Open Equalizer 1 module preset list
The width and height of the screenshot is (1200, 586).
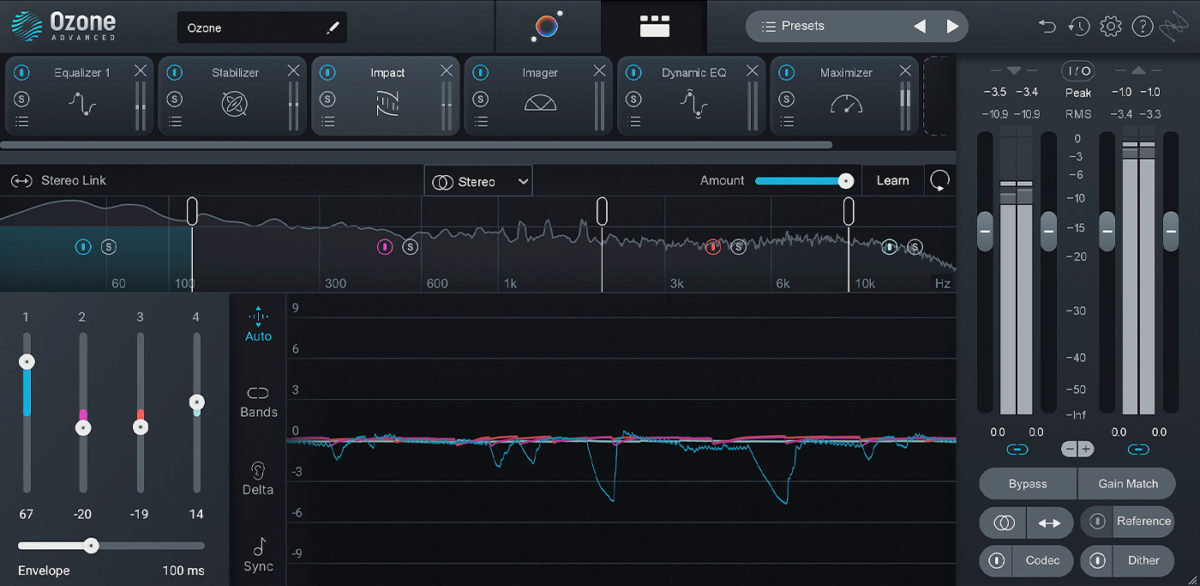(22, 122)
